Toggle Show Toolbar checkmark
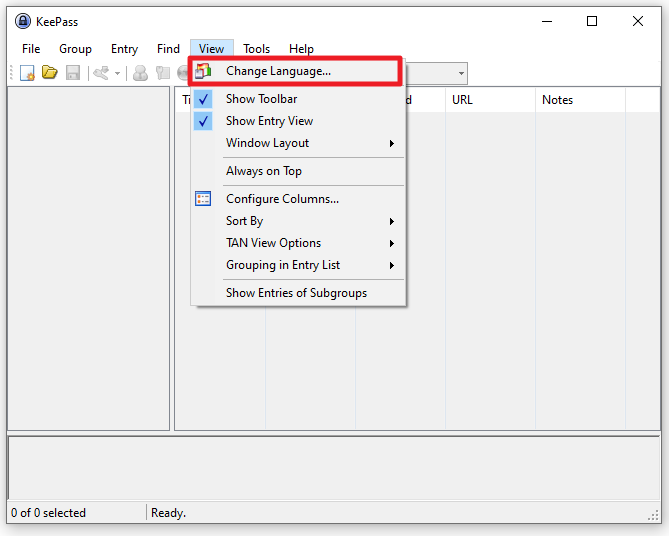This screenshot has width=669, height=536. pos(203,99)
